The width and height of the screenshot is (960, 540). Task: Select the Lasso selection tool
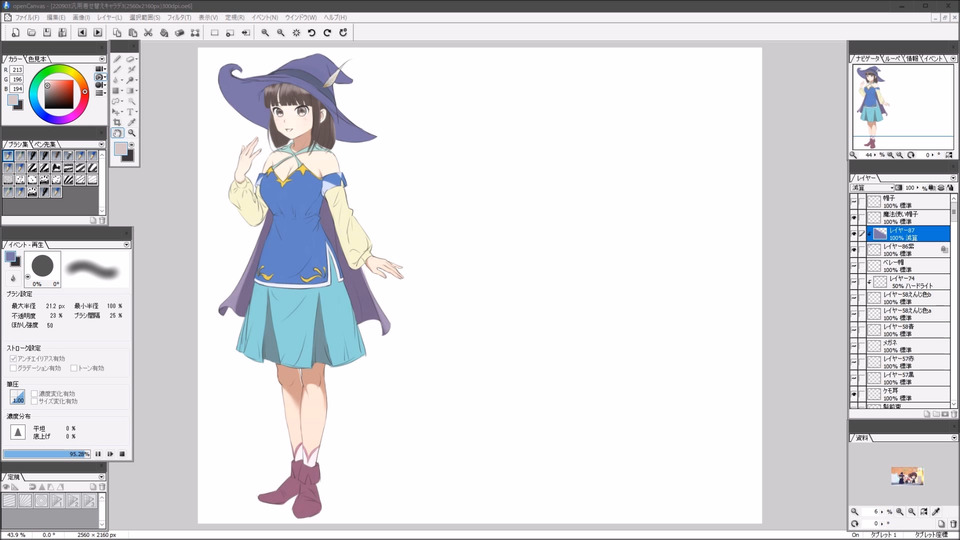coord(117,101)
